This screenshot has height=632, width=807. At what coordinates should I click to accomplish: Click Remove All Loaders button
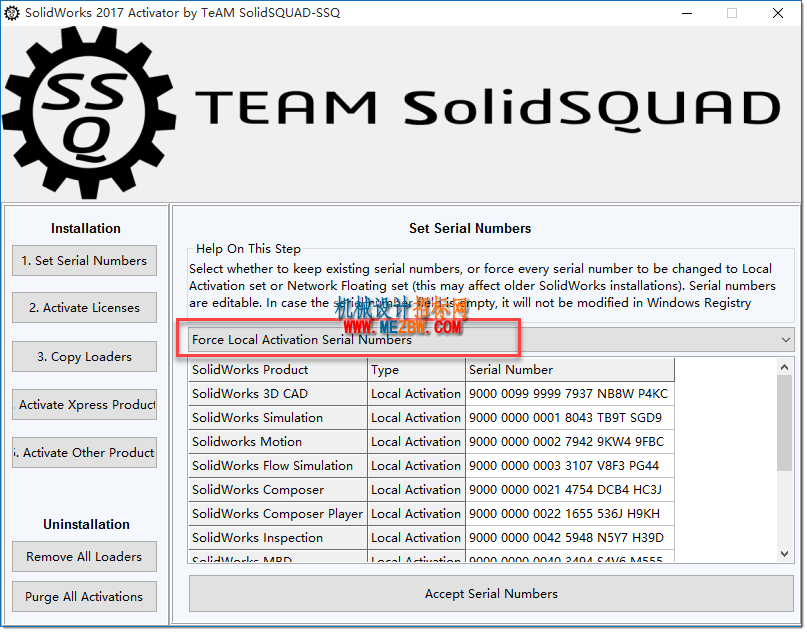[84, 557]
